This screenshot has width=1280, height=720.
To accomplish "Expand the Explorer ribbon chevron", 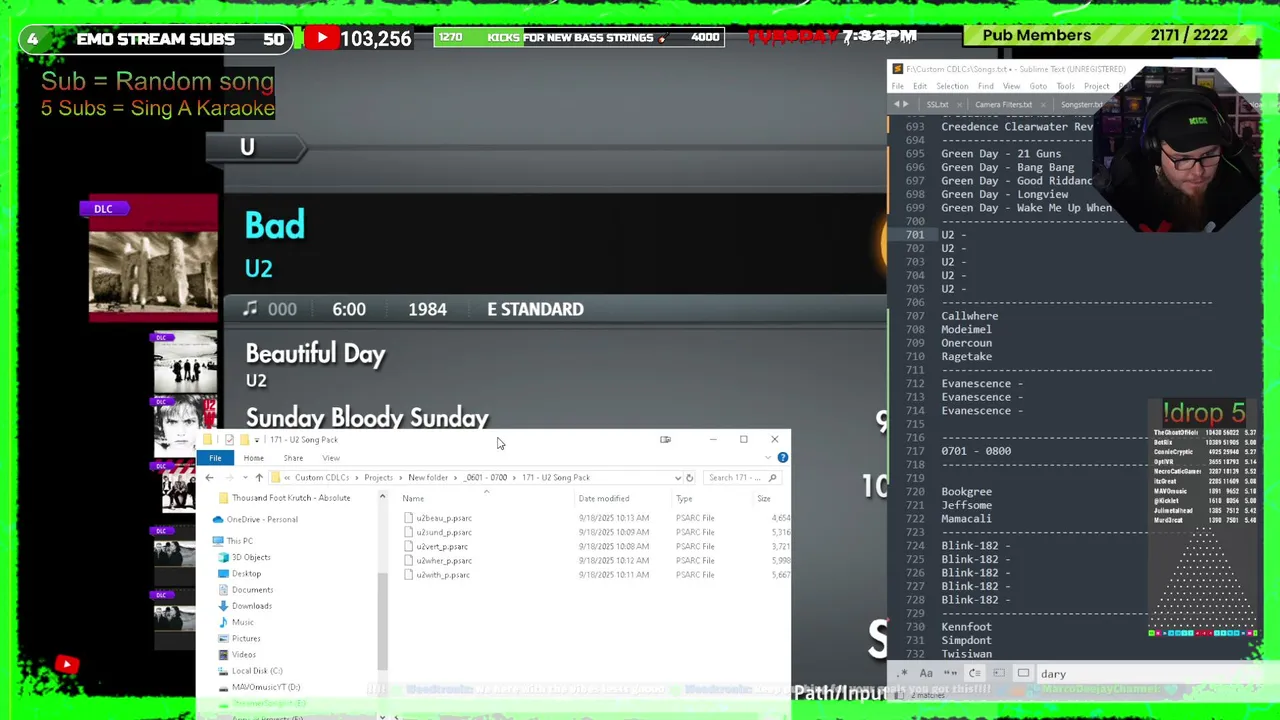I will (x=768, y=458).
